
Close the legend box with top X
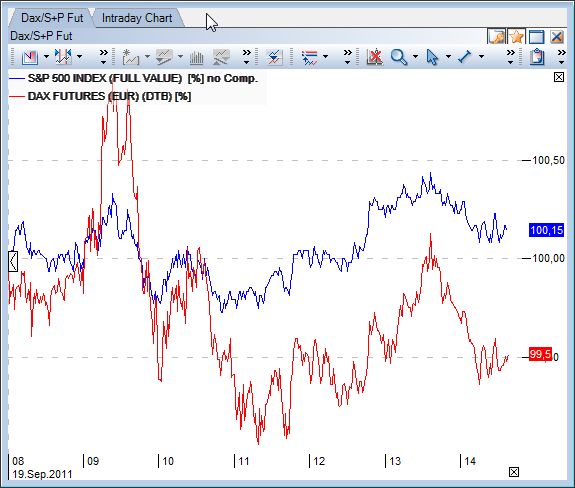pos(559,77)
